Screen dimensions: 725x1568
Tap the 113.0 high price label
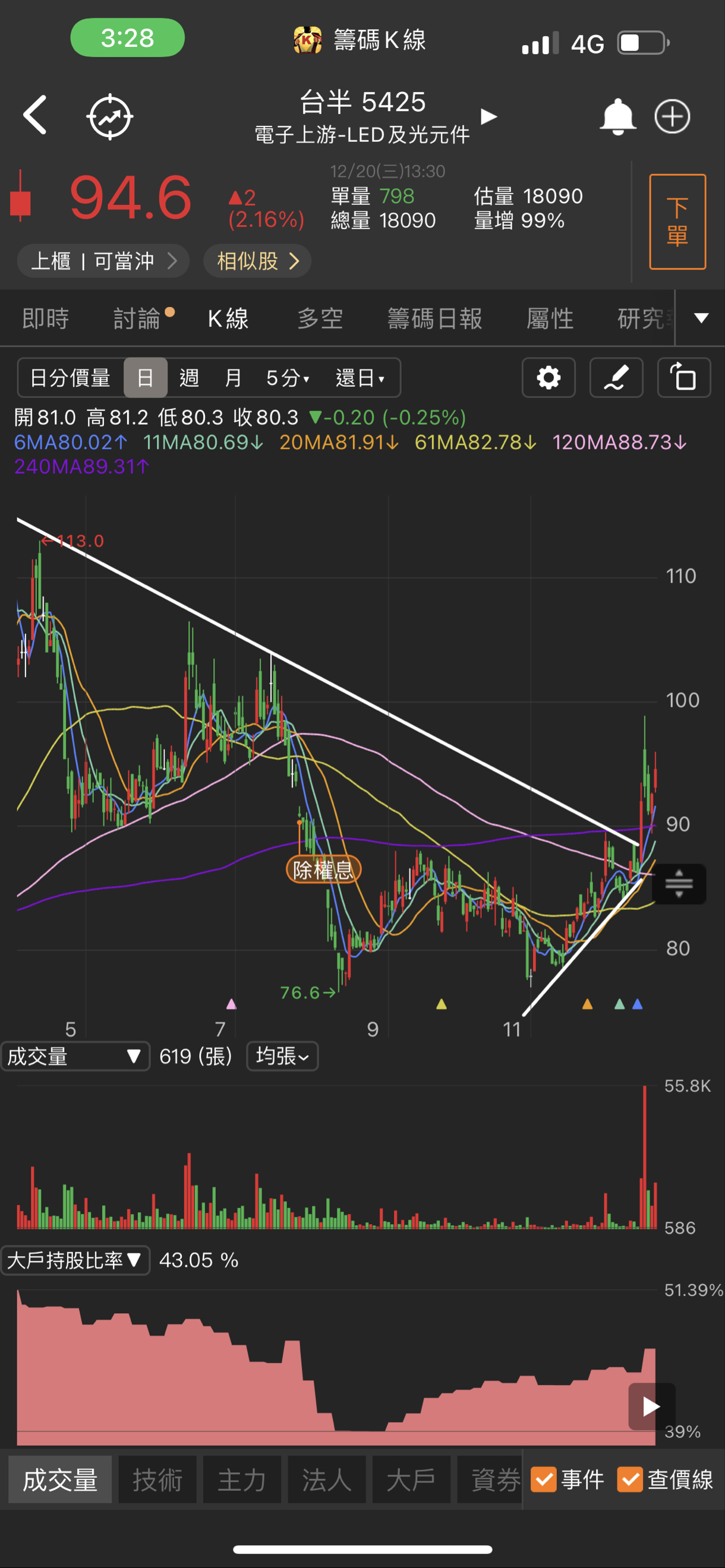(x=73, y=540)
